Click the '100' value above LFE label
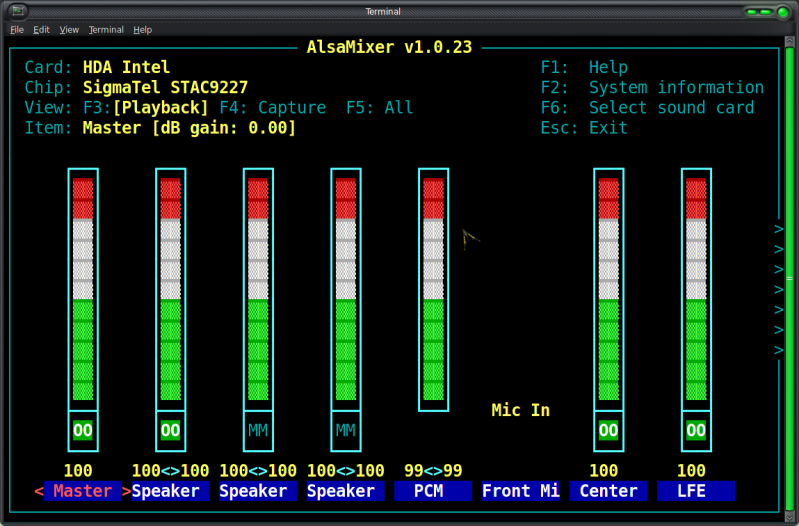Viewport: 799px width, 526px height. [x=691, y=470]
